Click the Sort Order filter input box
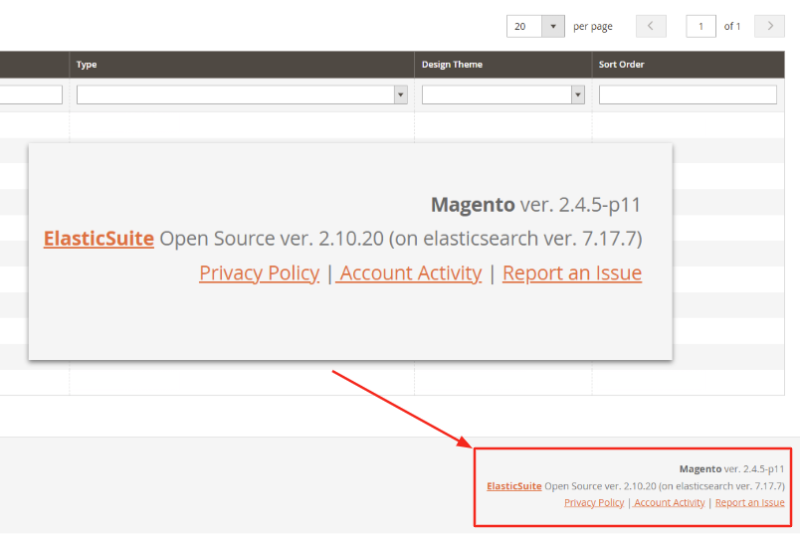The width and height of the screenshot is (800, 534). pos(688,95)
